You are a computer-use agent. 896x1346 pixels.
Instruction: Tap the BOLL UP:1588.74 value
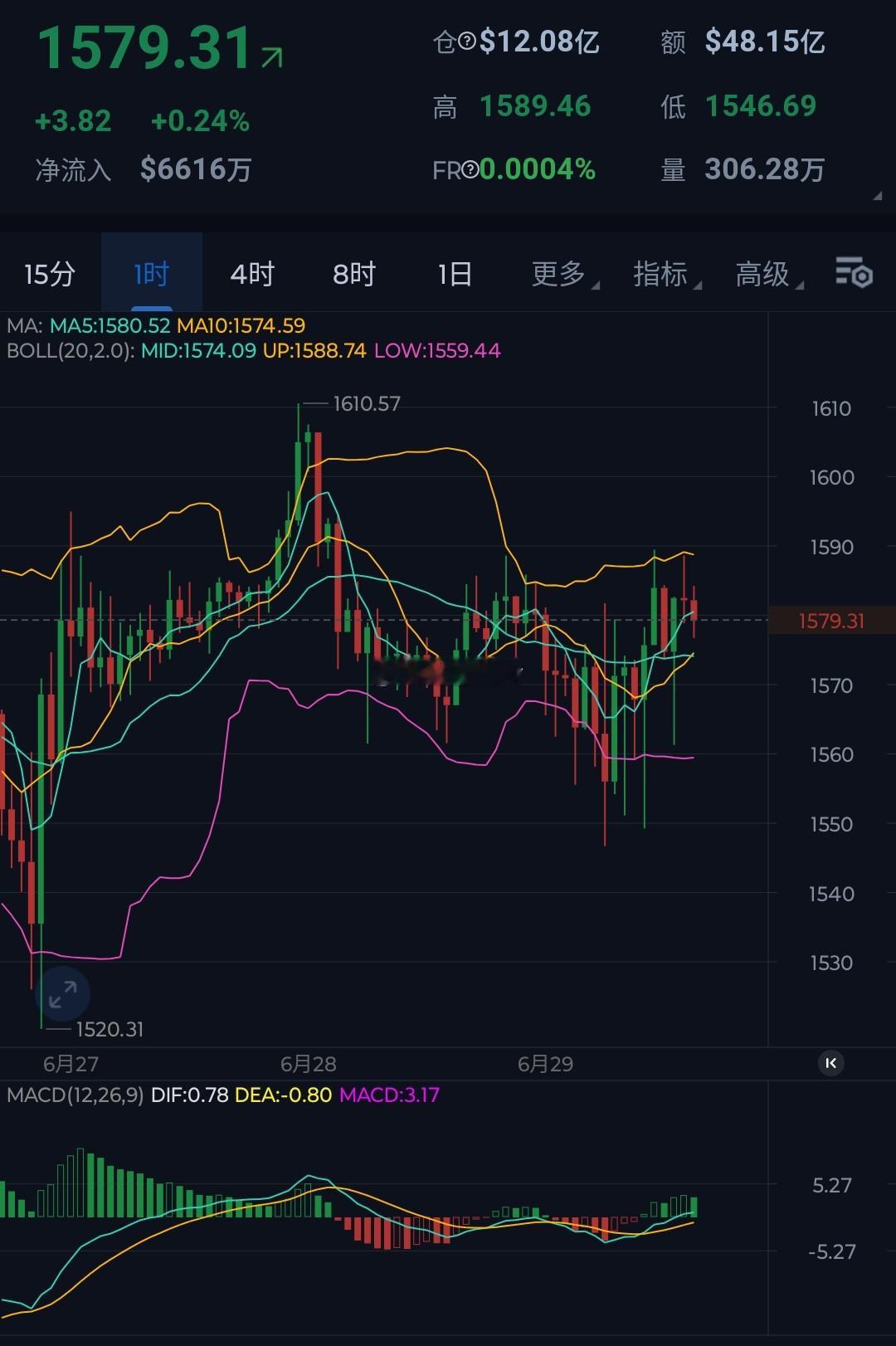[314, 350]
